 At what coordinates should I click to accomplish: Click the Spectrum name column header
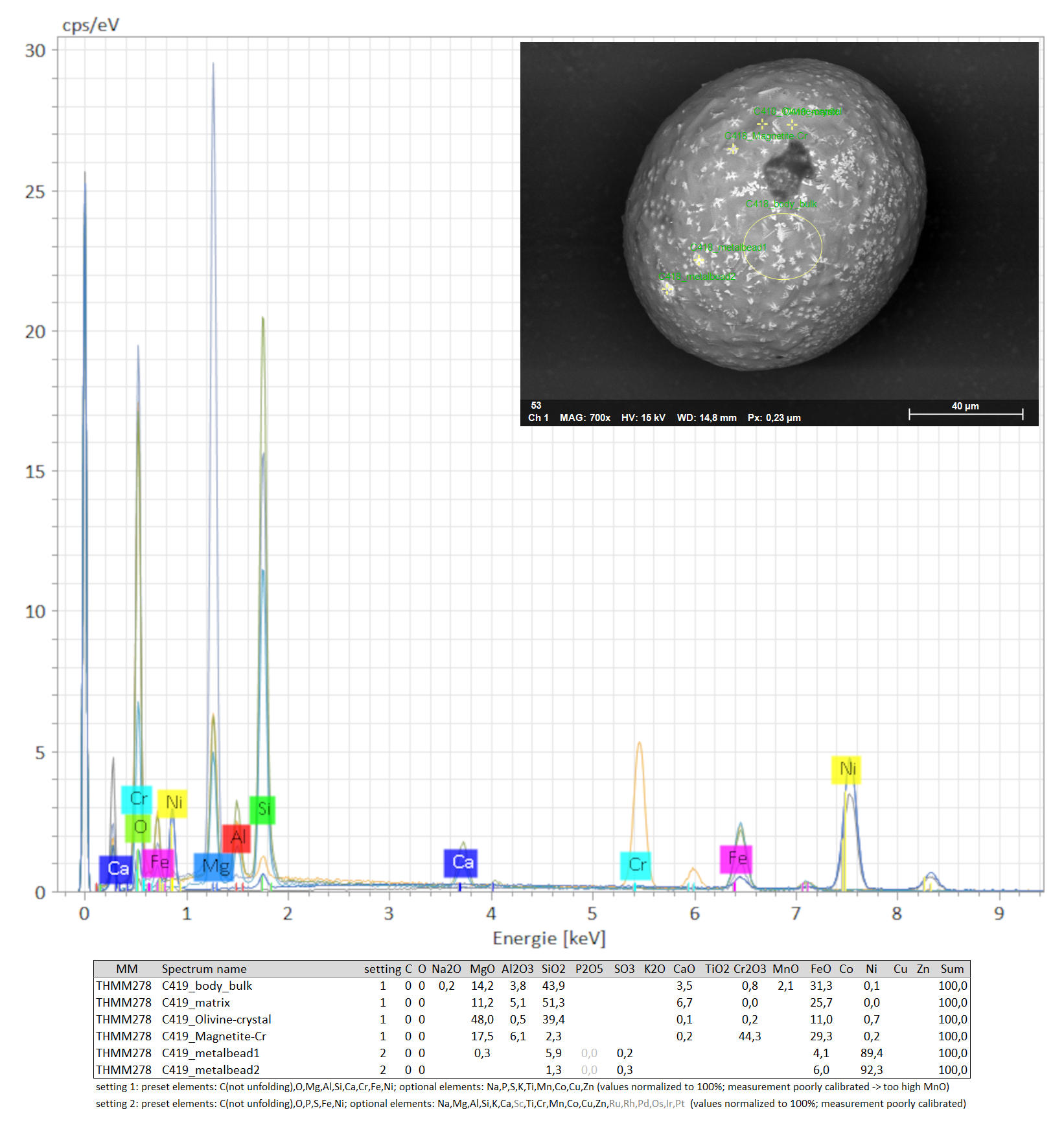click(x=204, y=969)
